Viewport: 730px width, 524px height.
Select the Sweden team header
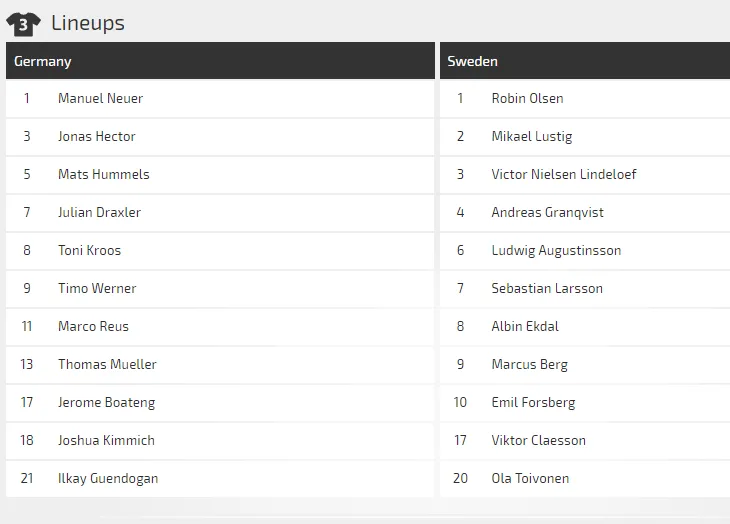pyautogui.click(x=472, y=61)
